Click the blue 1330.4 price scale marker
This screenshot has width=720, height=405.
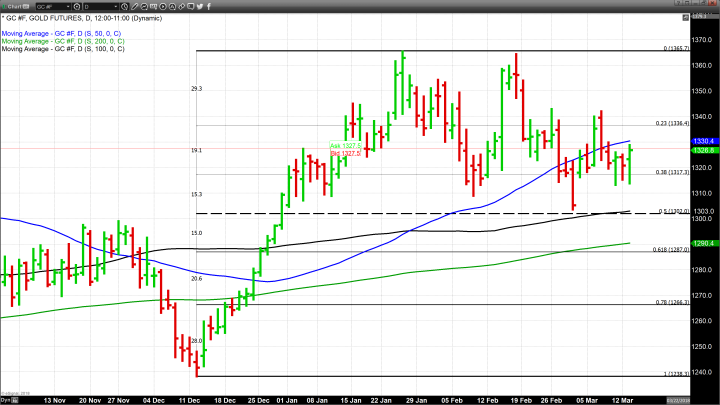click(x=701, y=142)
